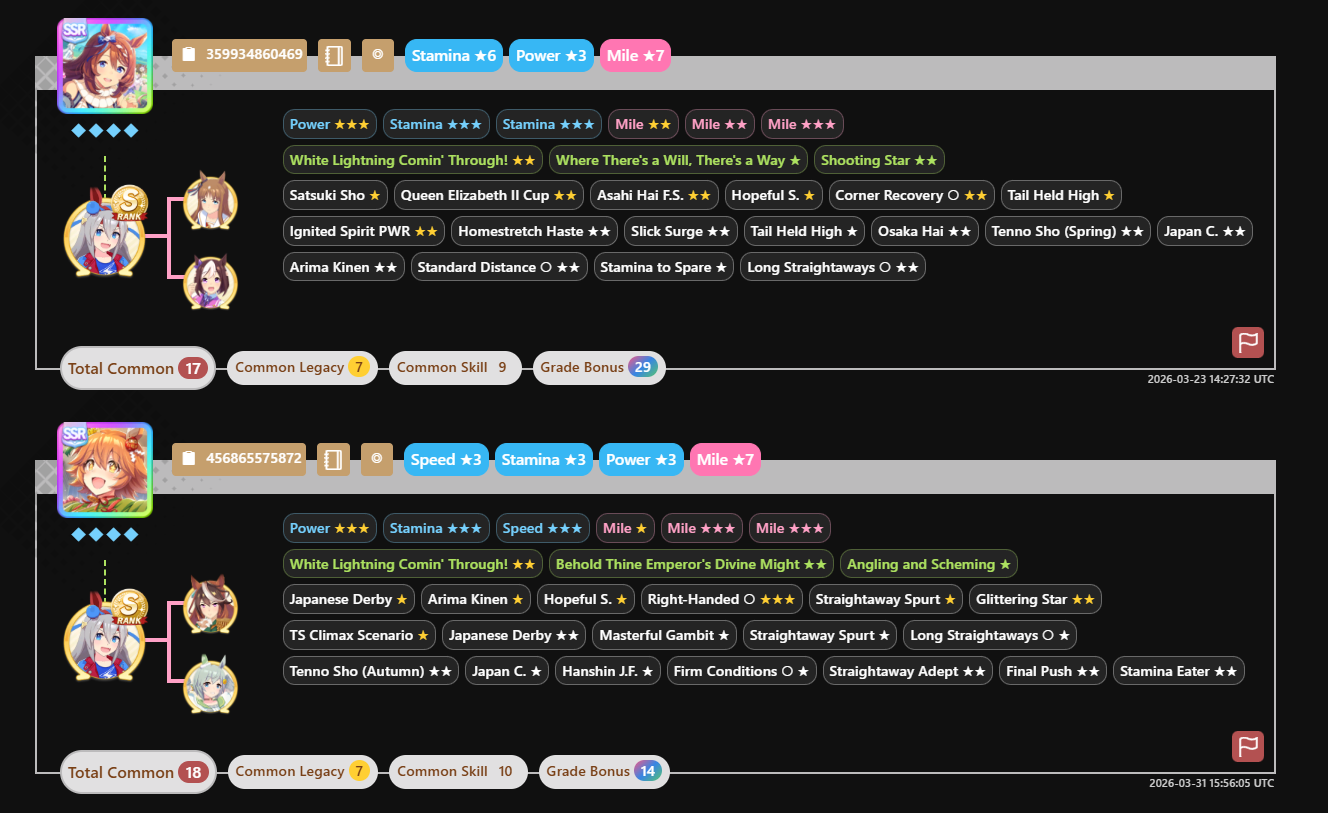Click the 'Stamina Eater ★★' chip

coord(1179,672)
